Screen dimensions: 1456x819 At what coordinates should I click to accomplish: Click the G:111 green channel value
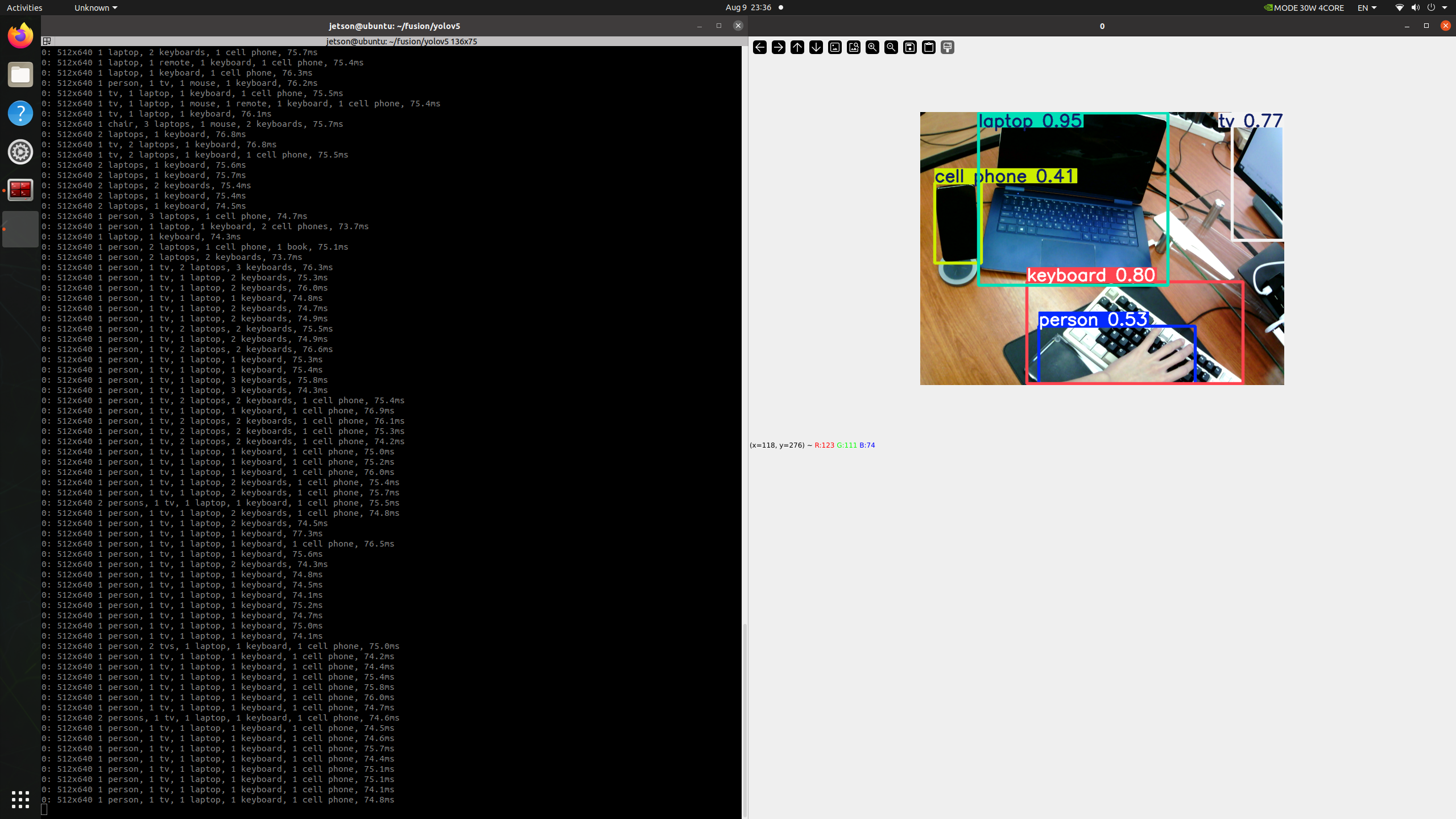[x=847, y=445]
